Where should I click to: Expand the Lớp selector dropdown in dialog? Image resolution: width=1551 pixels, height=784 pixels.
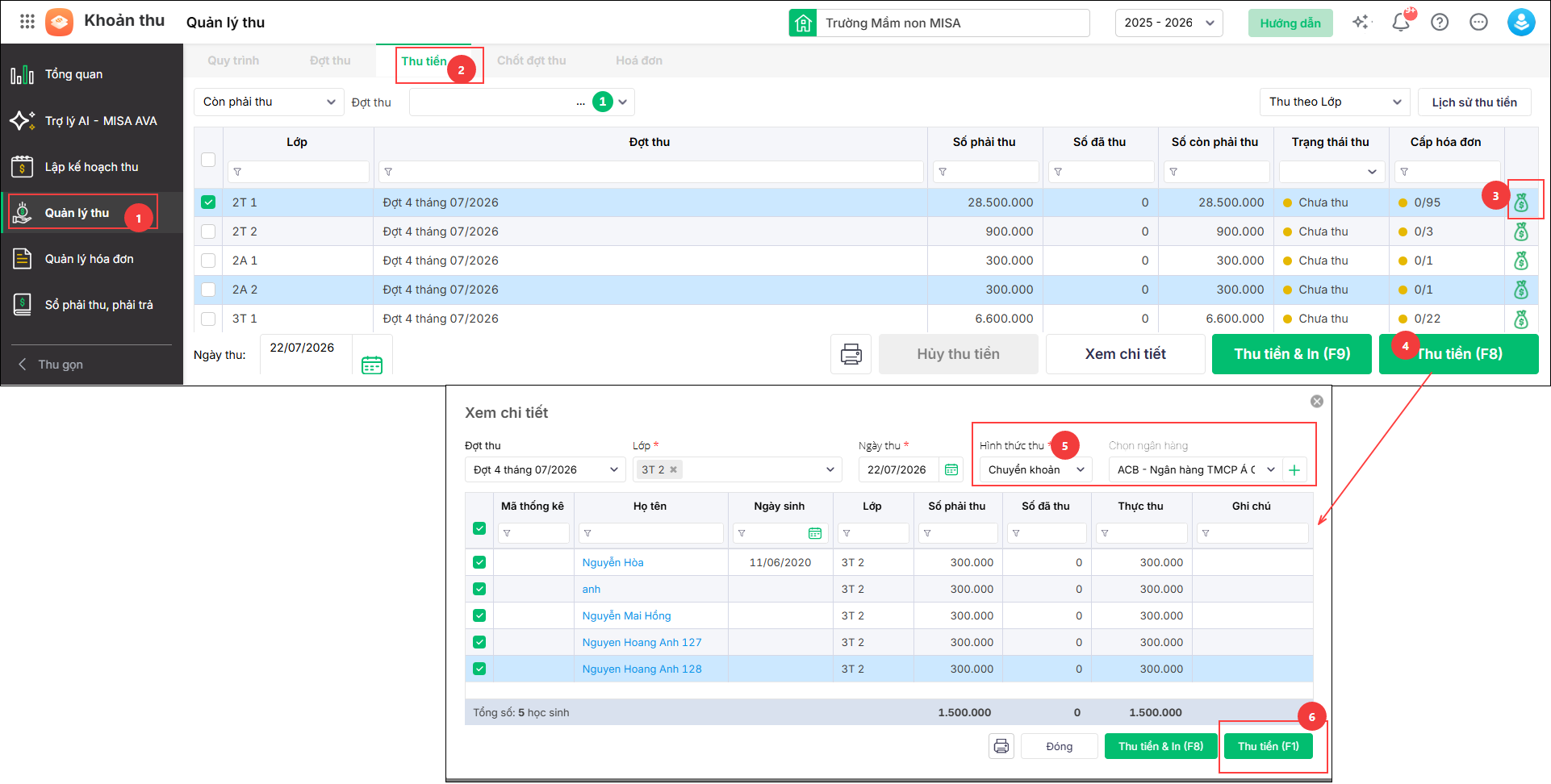point(830,469)
